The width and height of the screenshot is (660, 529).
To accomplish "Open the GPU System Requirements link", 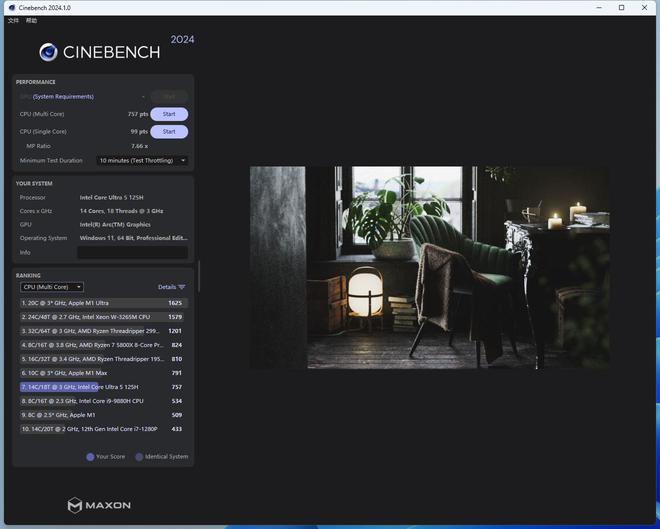I will tap(63, 97).
